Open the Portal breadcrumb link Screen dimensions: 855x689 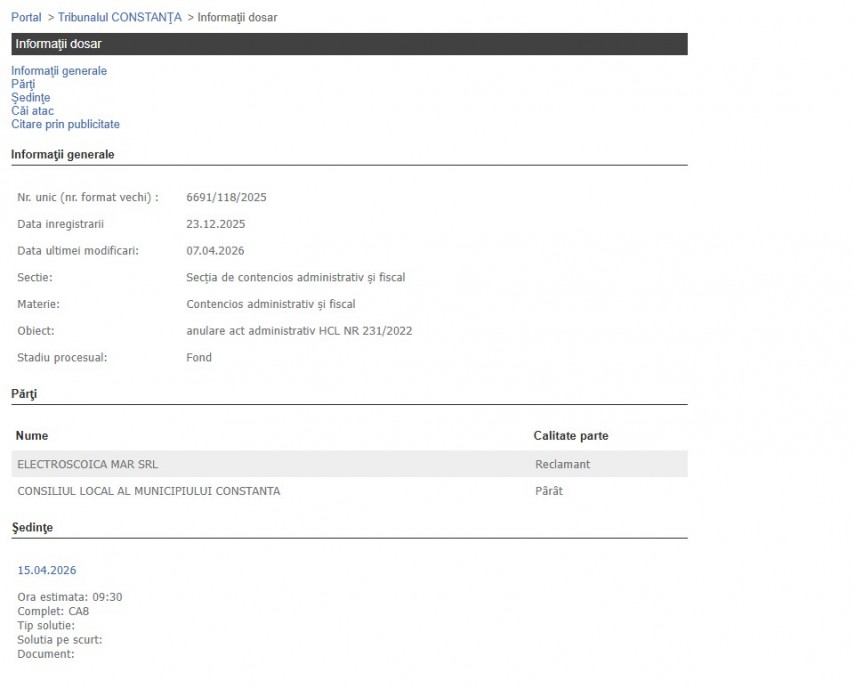[x=26, y=18]
